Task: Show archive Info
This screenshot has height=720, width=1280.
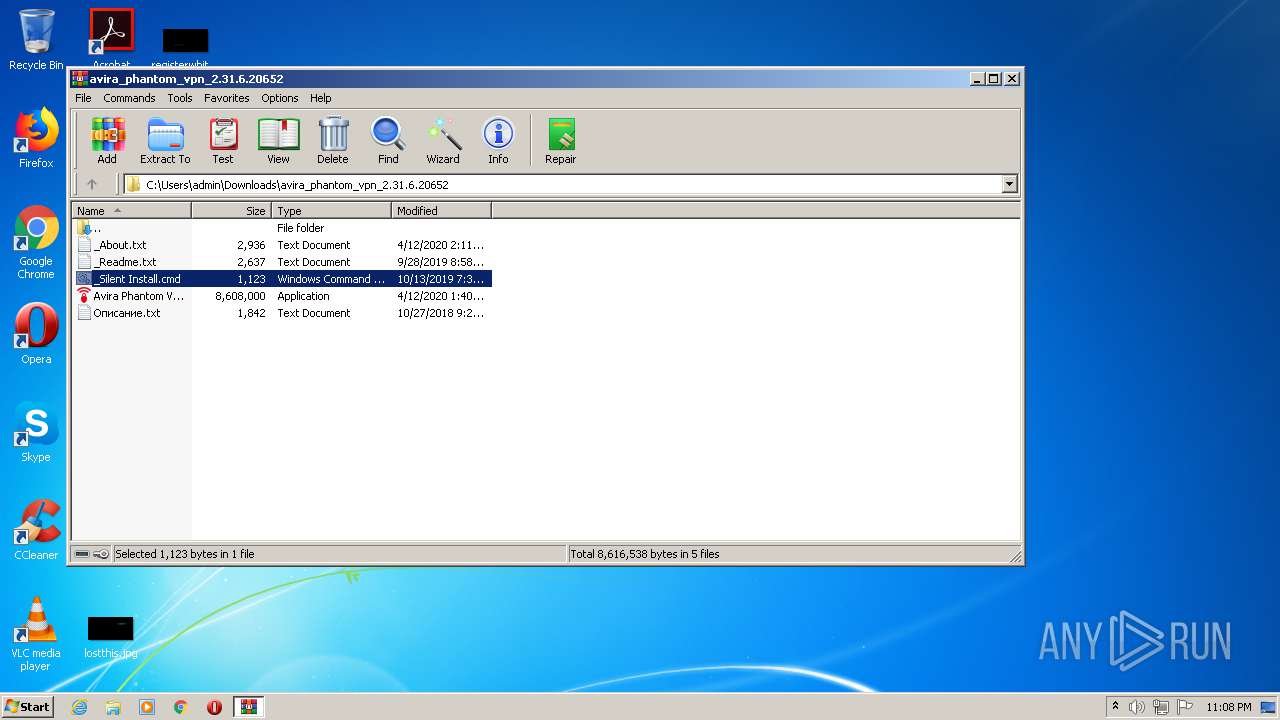Action: tap(498, 141)
